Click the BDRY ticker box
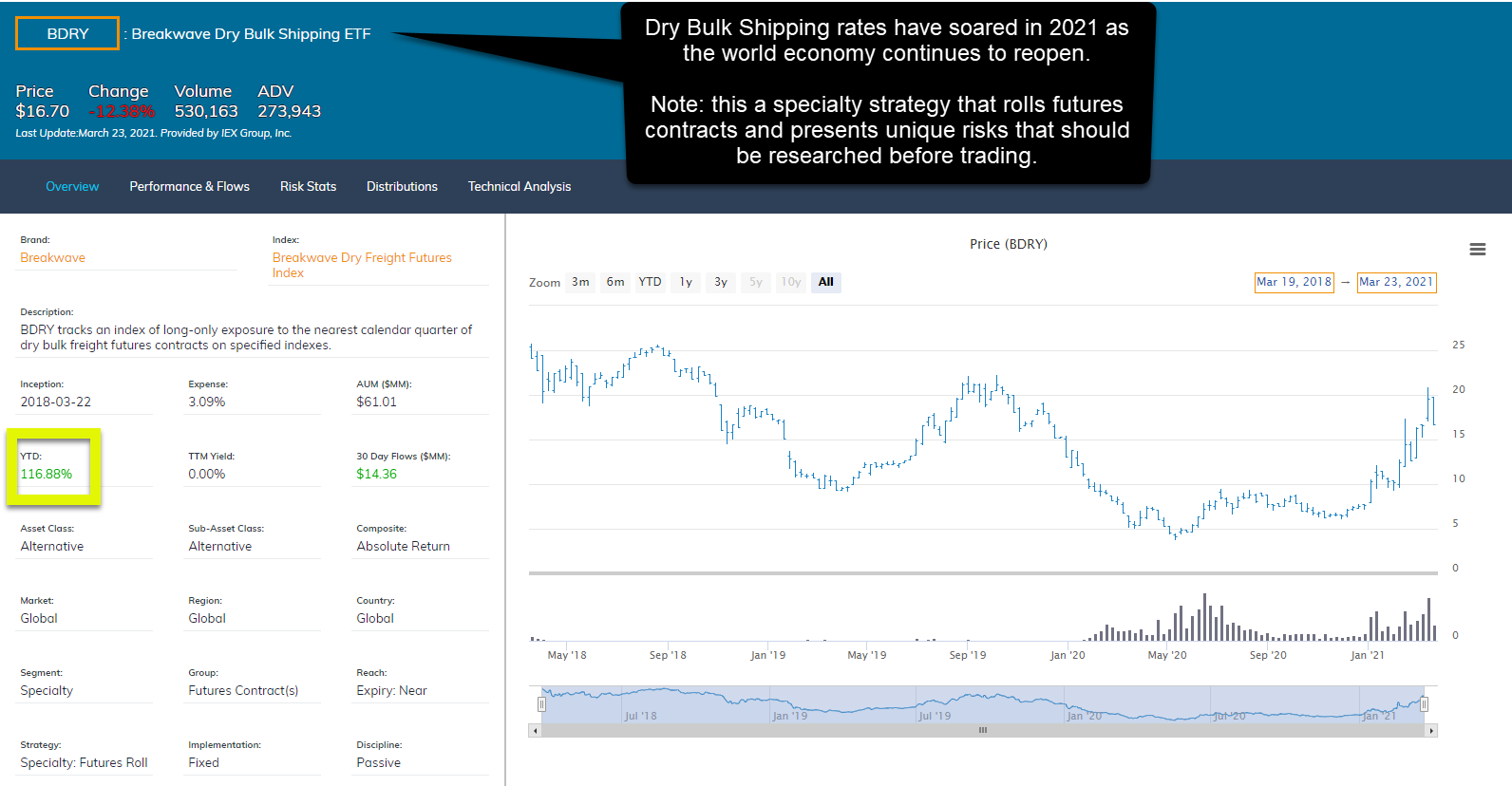 click(67, 33)
